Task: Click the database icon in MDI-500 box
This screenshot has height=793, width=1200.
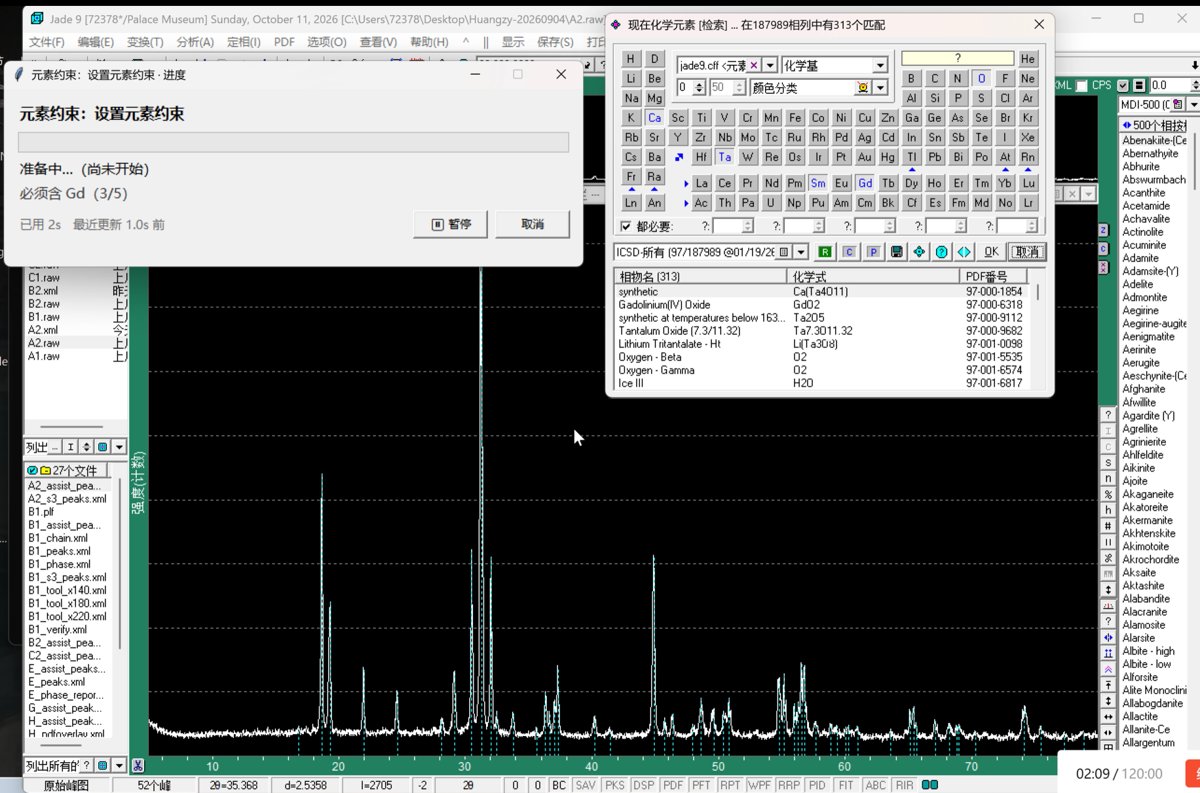Action: click(1178, 105)
